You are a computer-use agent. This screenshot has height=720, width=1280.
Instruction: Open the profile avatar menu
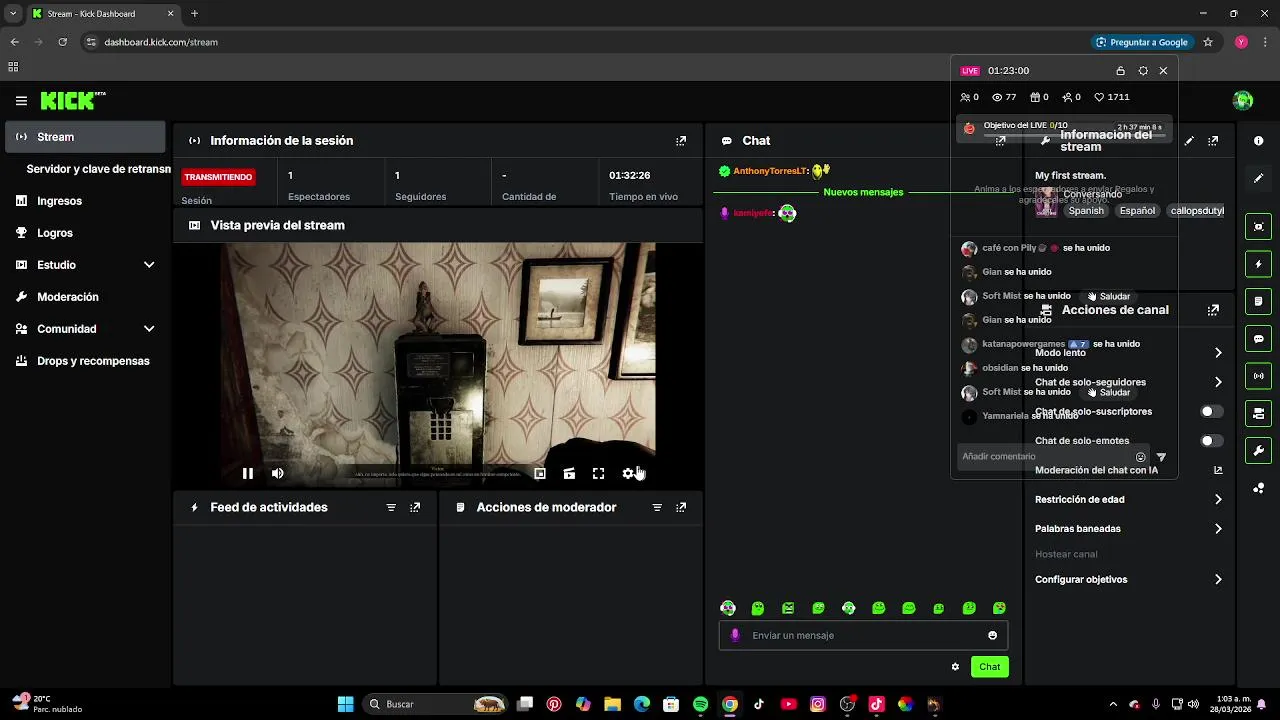click(1243, 100)
